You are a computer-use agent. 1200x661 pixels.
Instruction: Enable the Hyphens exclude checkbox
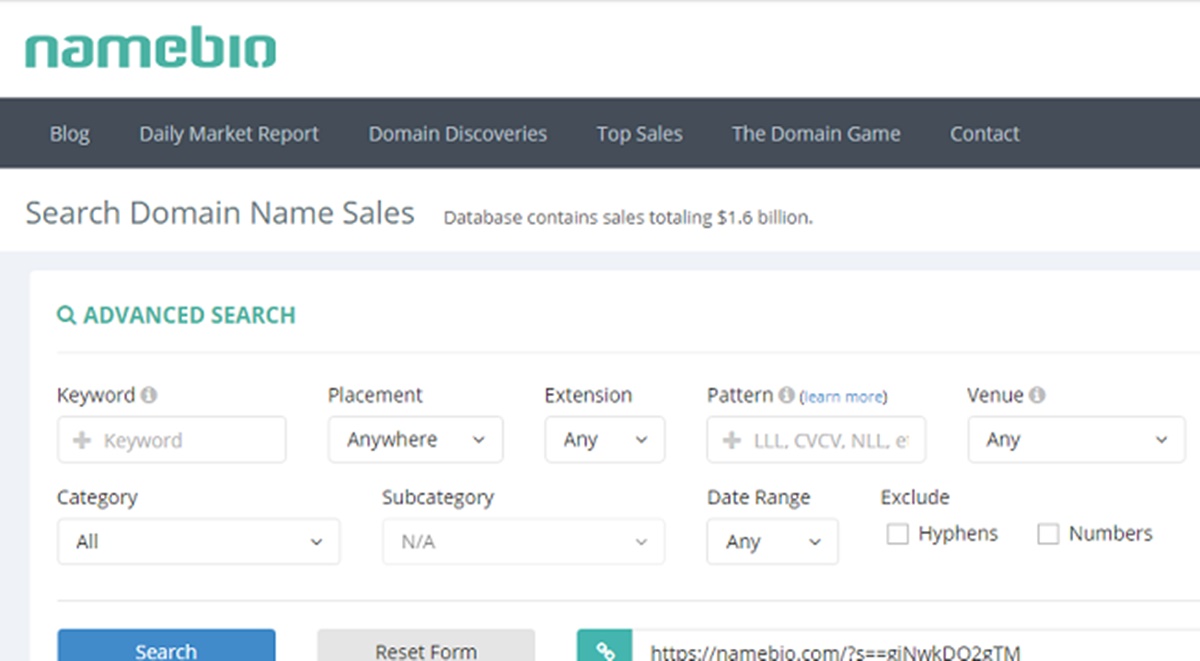pyautogui.click(x=898, y=534)
